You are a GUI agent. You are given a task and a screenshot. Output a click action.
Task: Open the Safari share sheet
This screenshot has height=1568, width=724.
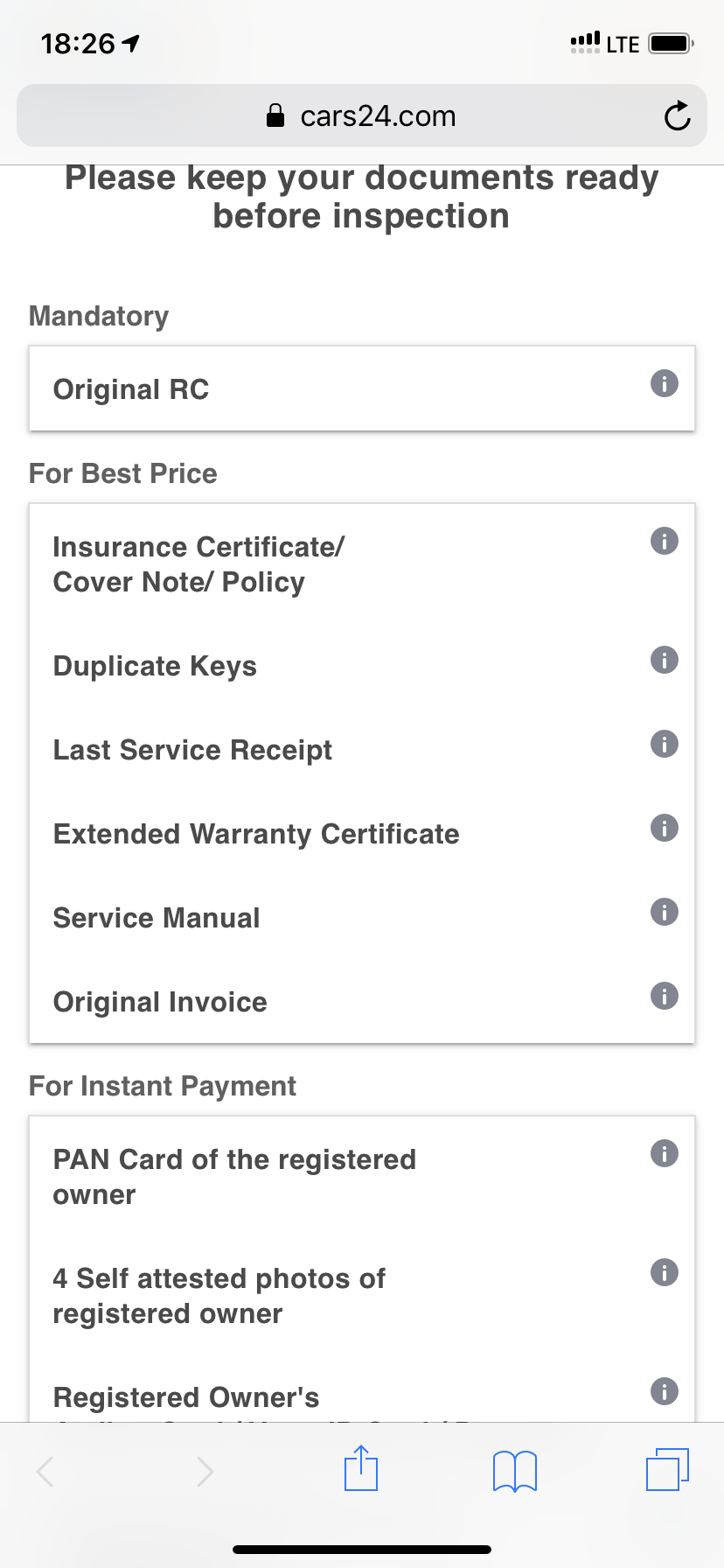(360, 1468)
